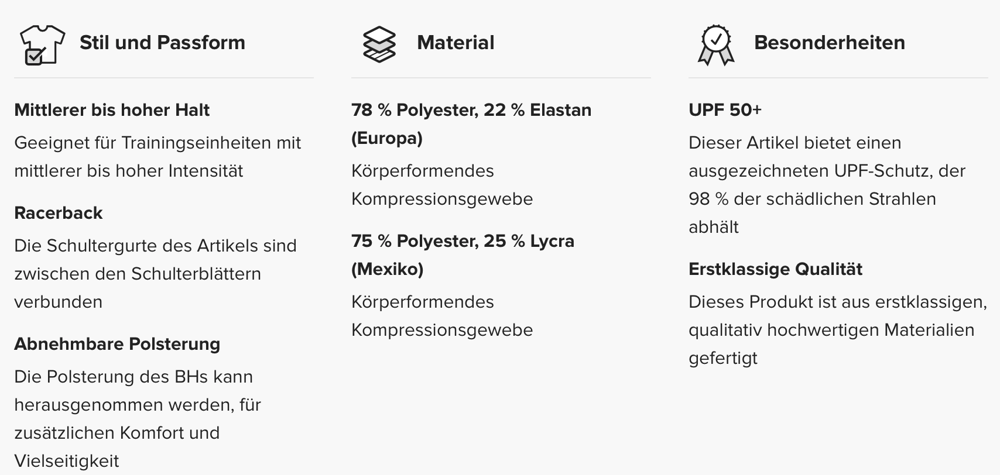Click the stacked fabric layers Material icon
This screenshot has width=1000, height=475.
(379, 44)
